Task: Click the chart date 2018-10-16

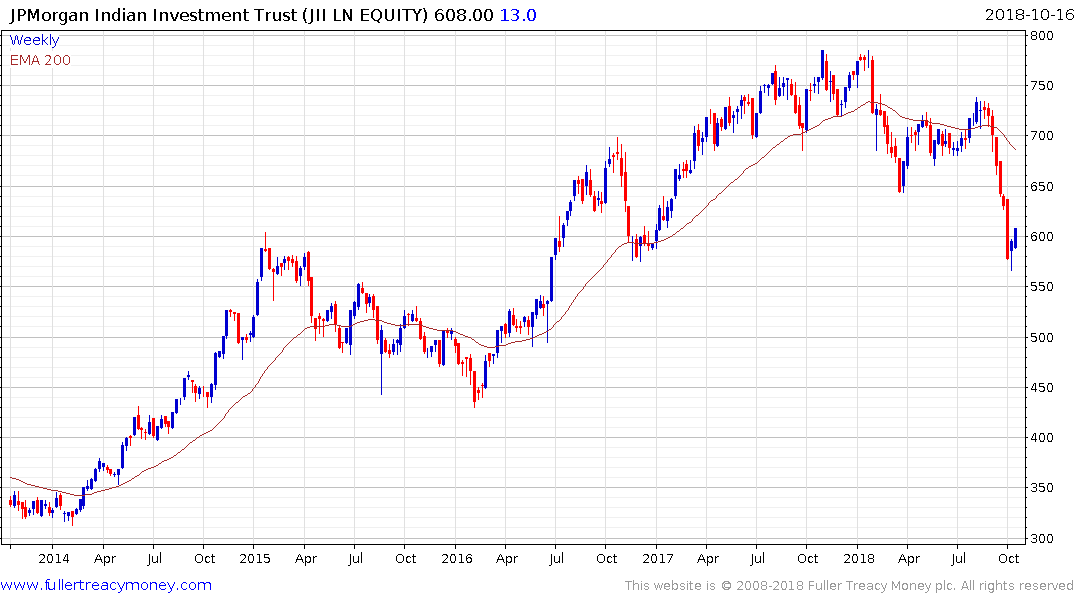Action: tap(1029, 15)
